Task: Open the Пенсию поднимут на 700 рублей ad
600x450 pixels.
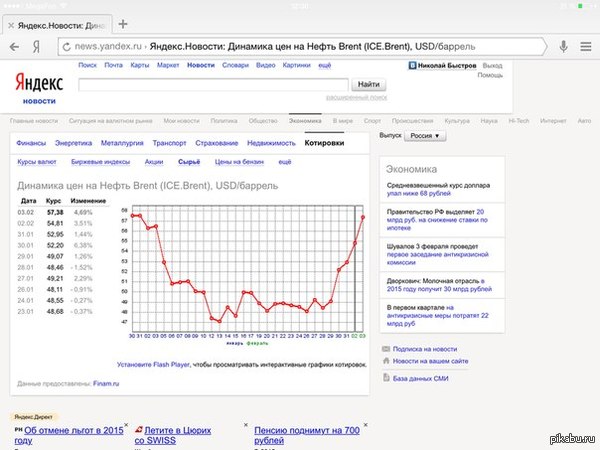Action: [307, 435]
